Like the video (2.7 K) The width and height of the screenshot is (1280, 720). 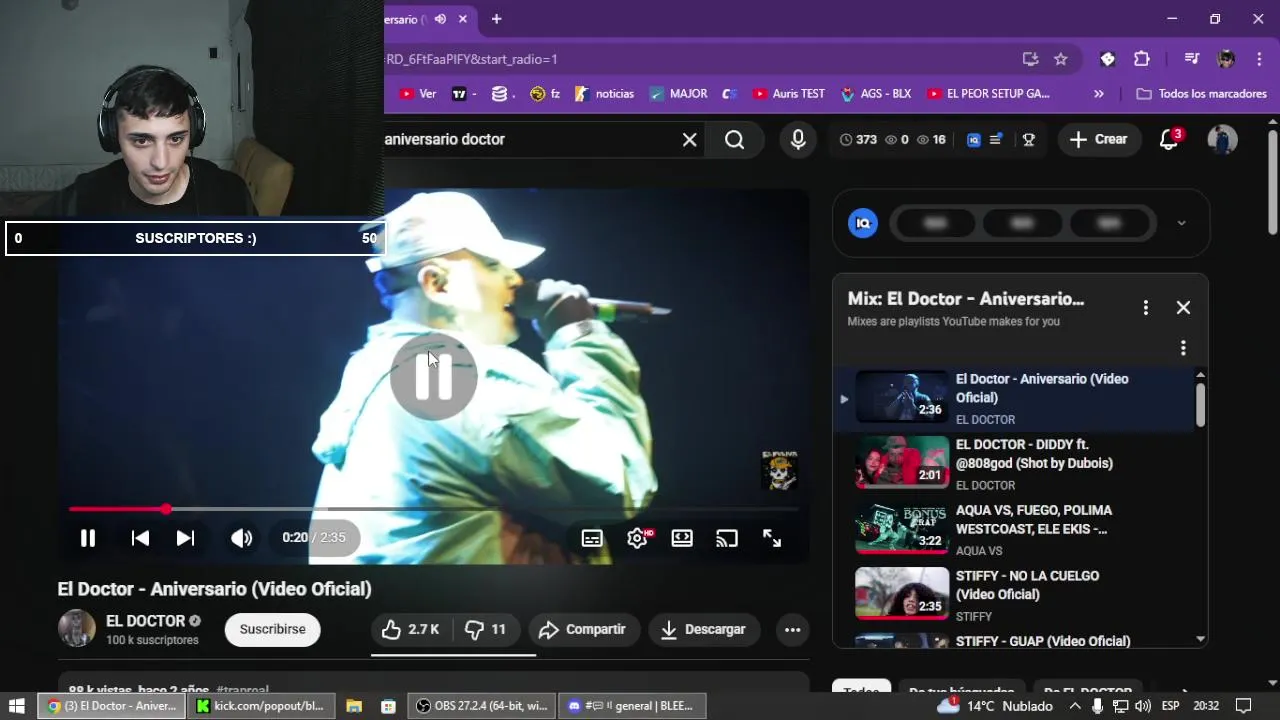(x=412, y=629)
